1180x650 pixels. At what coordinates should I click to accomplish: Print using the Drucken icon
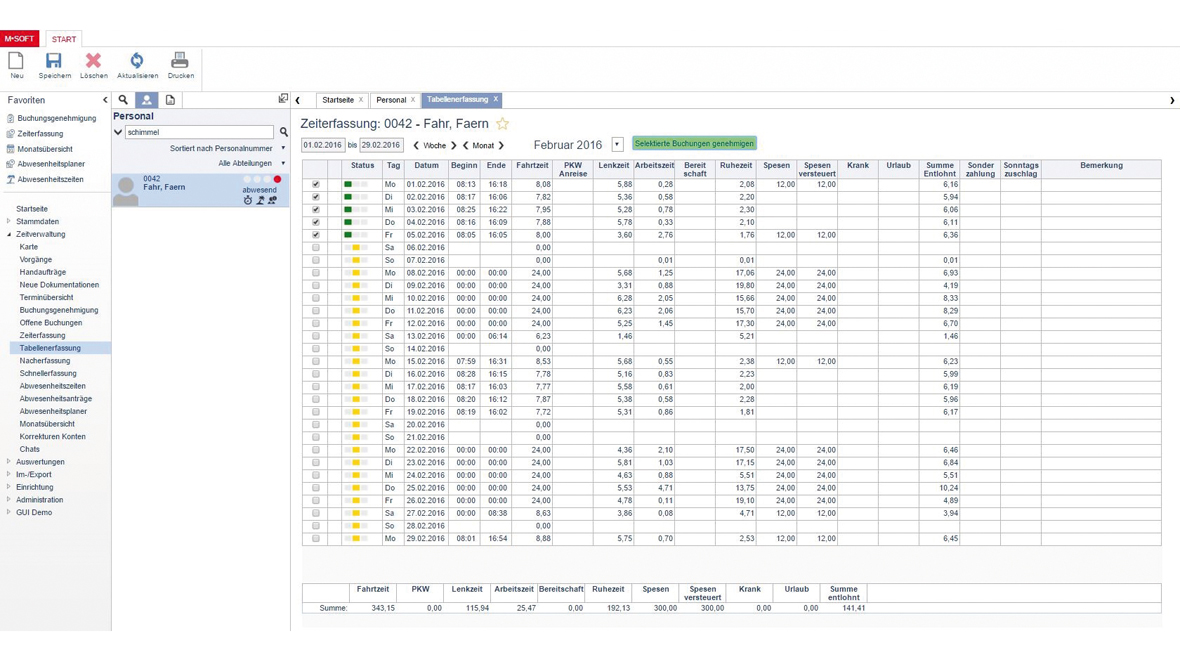pyautogui.click(x=180, y=62)
